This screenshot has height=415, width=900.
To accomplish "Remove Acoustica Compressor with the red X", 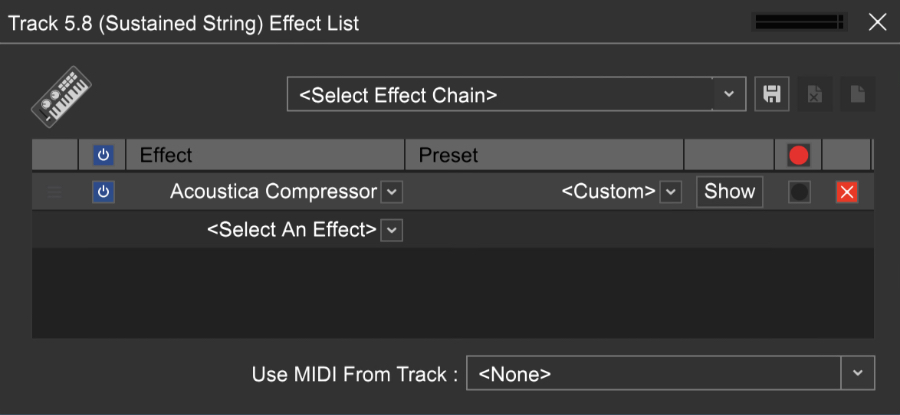I will (x=847, y=192).
